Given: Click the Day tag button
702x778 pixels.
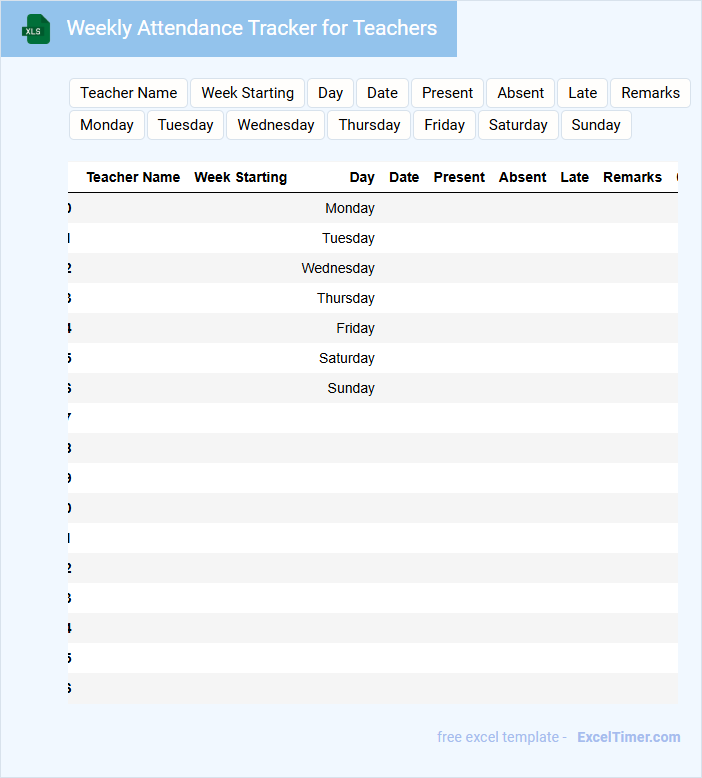Looking at the screenshot, I should [x=330, y=93].
